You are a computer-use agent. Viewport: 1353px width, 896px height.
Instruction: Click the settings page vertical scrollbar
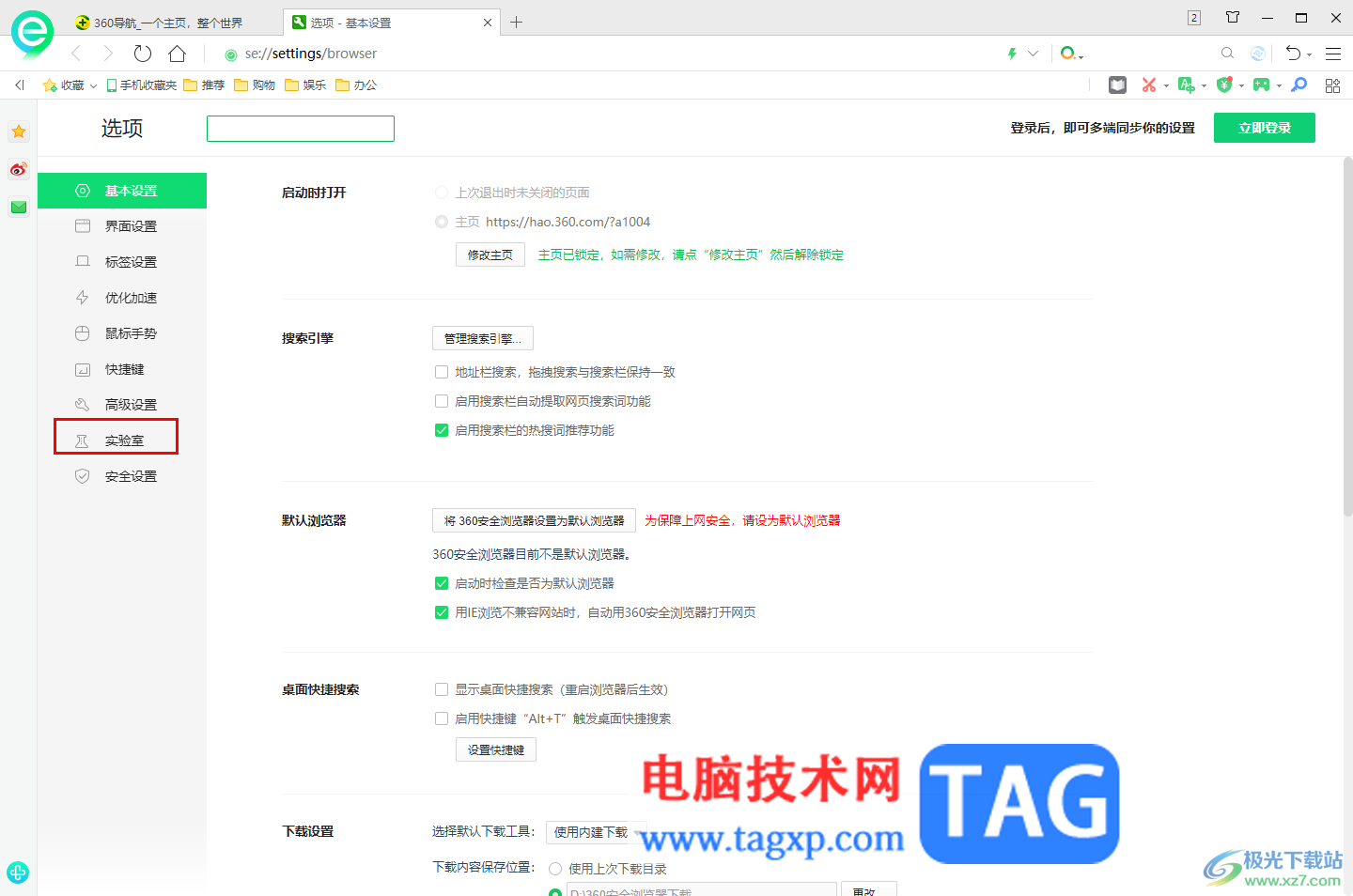[1347, 338]
